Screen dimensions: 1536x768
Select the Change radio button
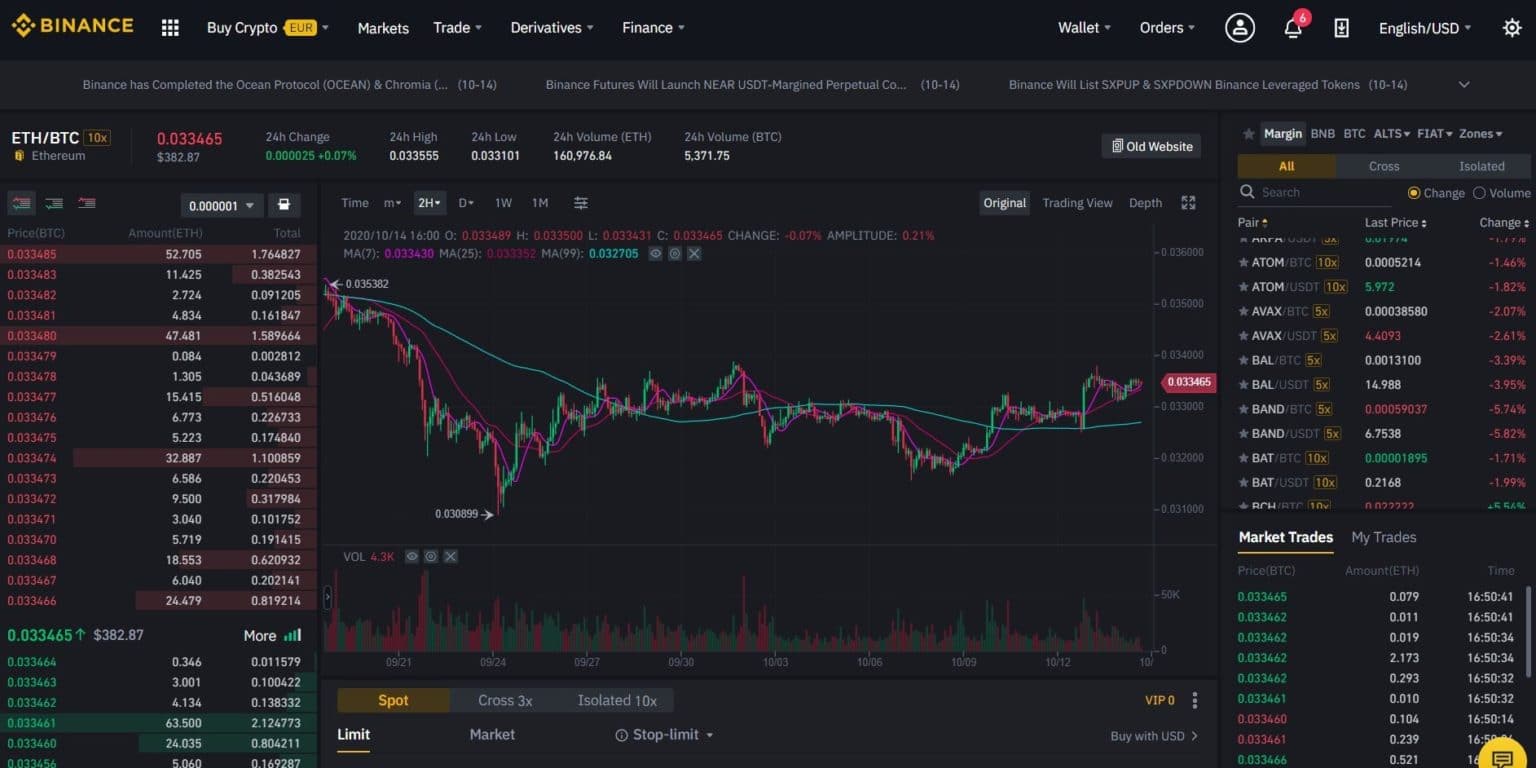(x=1414, y=193)
